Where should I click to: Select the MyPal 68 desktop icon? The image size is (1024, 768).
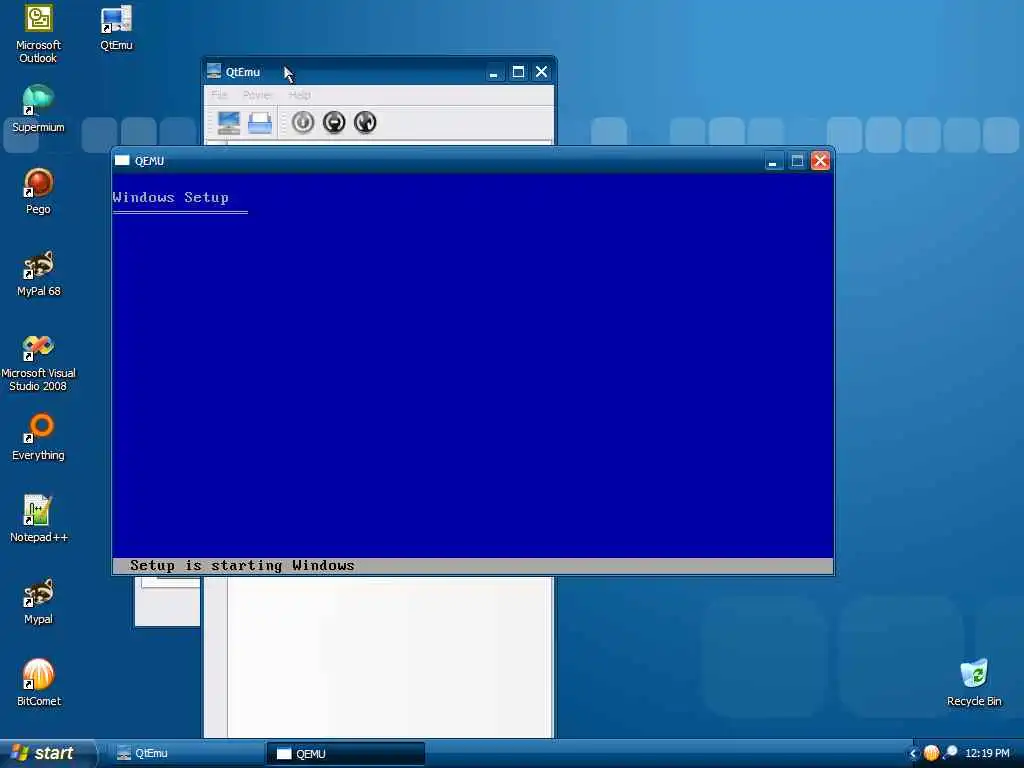coord(38,274)
